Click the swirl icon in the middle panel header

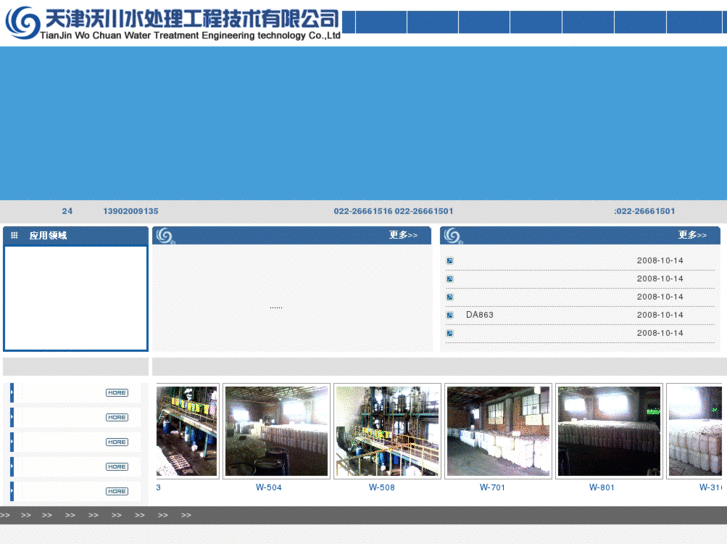click(165, 236)
